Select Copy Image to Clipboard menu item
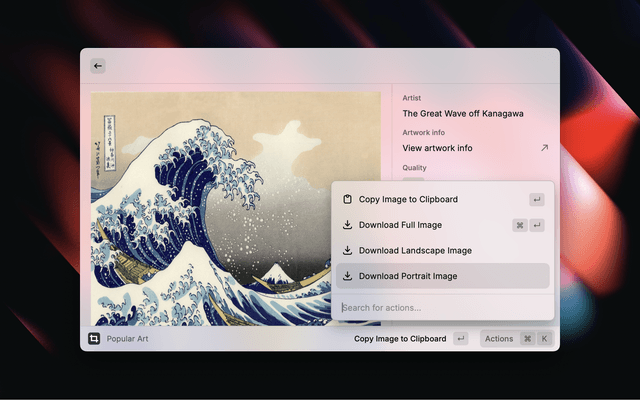Screen dimensions: 640x400 408,200
